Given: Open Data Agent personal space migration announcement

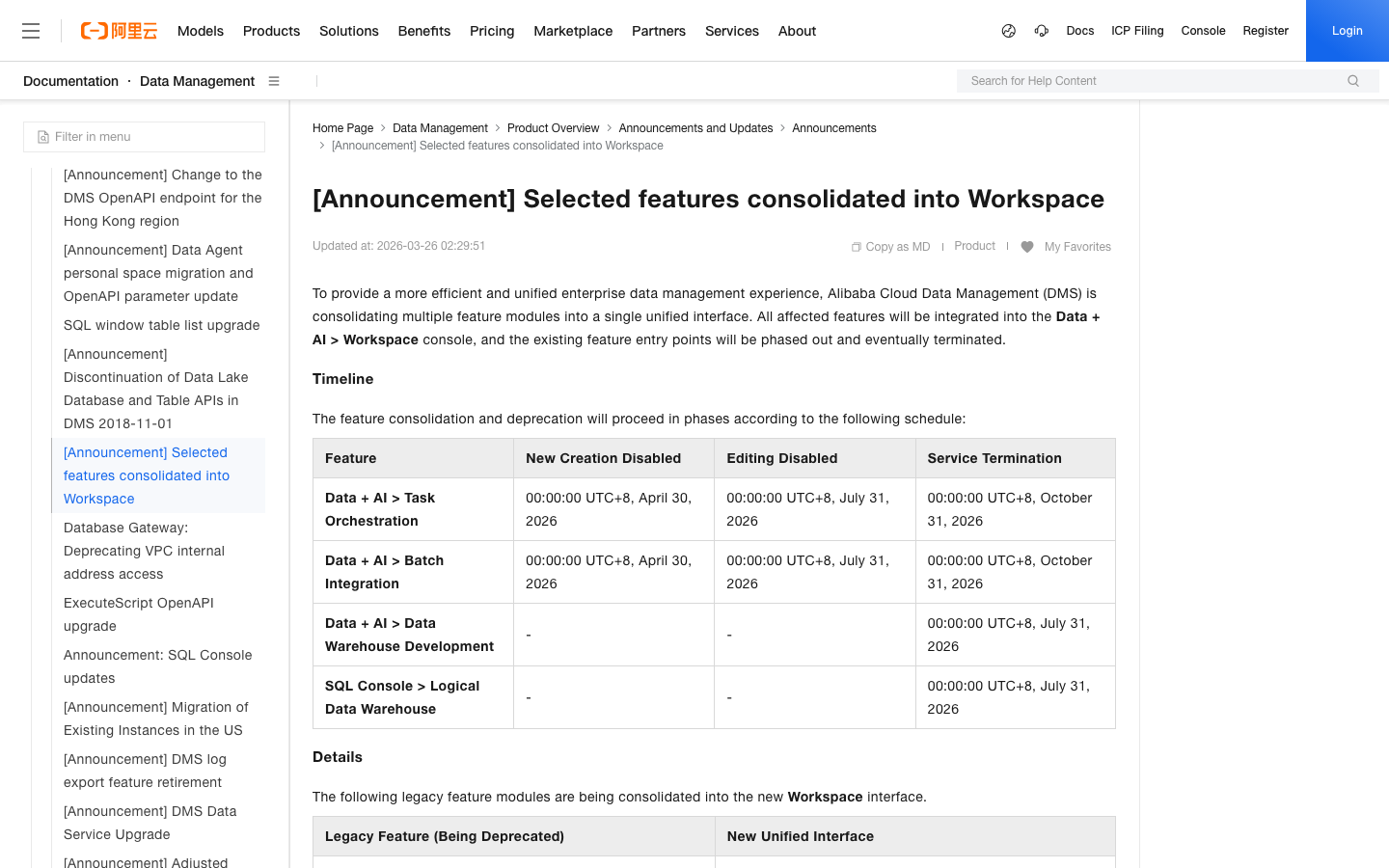Looking at the screenshot, I should [x=158, y=273].
